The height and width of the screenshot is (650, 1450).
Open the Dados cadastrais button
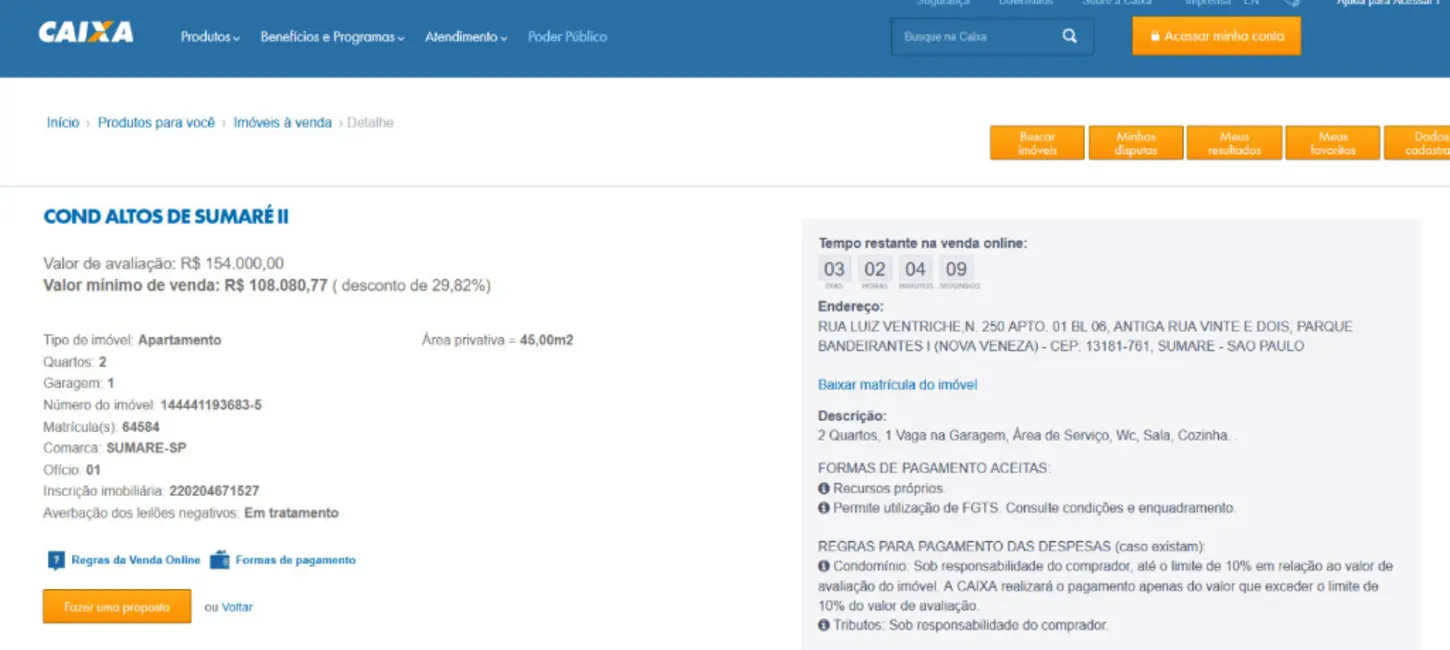[x=1418, y=143]
